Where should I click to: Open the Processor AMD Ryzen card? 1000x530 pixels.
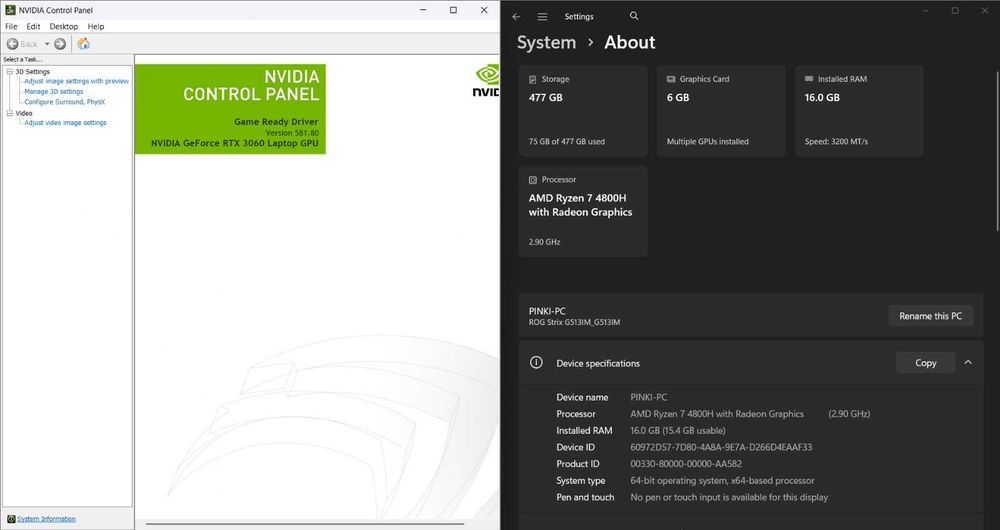(x=583, y=211)
